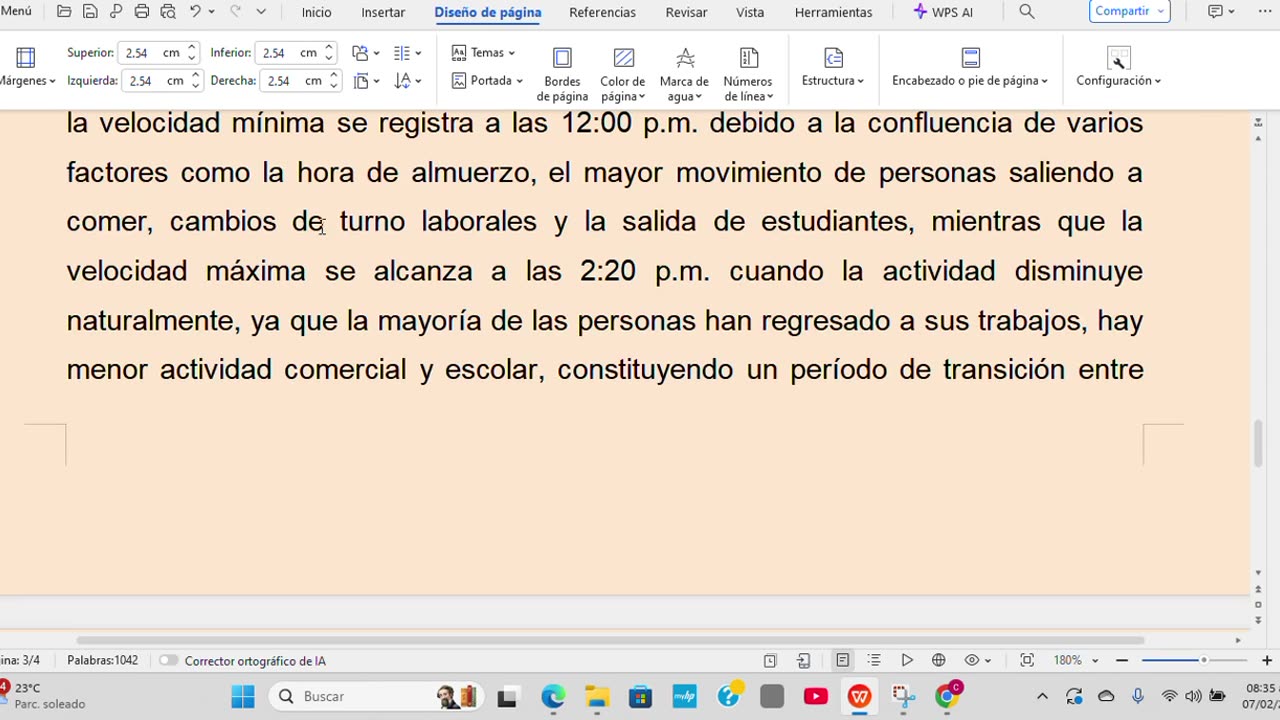Open the zoom percentage 180% dropdown

tap(1076, 660)
